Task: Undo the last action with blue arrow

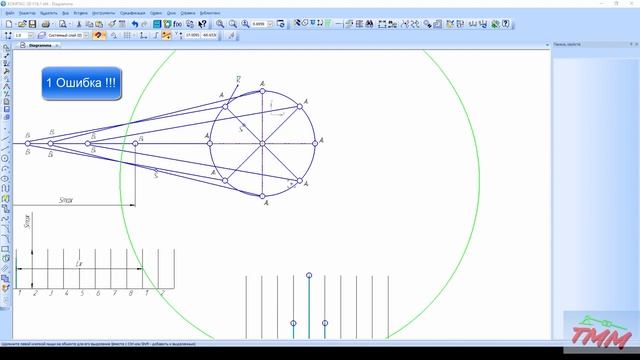Action: coord(135,24)
